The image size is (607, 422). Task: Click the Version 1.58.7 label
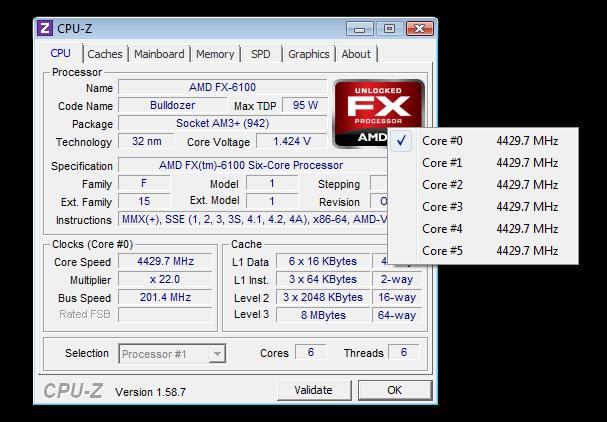150,392
